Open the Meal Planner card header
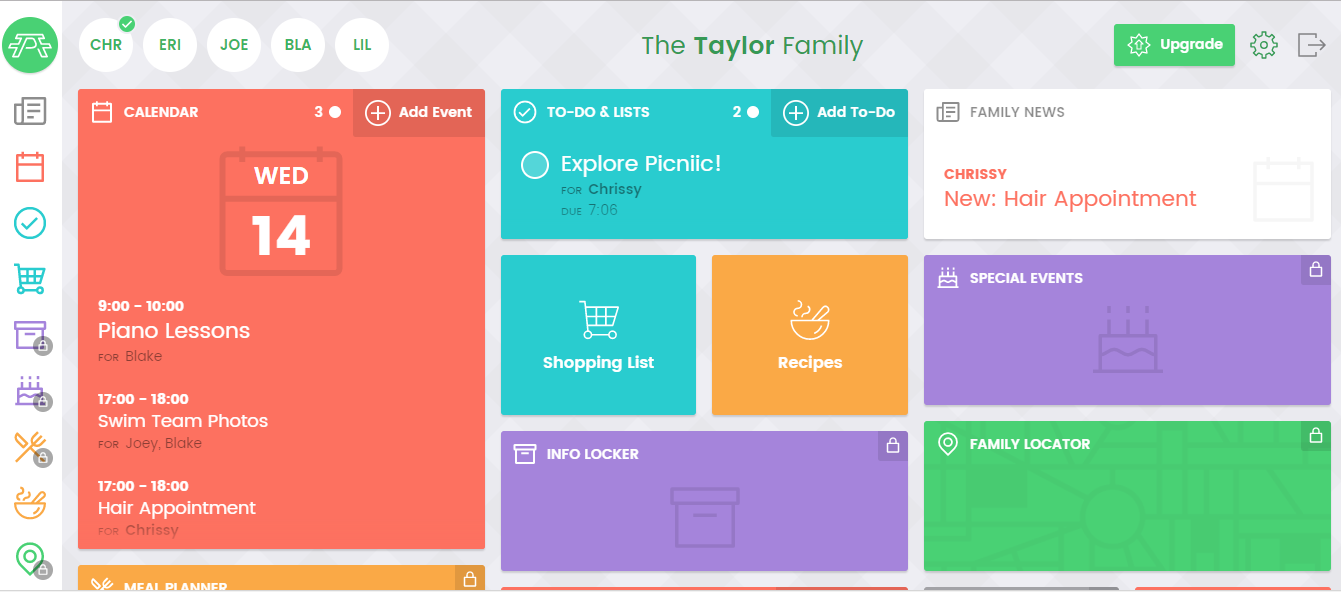Image resolution: width=1341 pixels, height=592 pixels. pyautogui.click(x=281, y=579)
